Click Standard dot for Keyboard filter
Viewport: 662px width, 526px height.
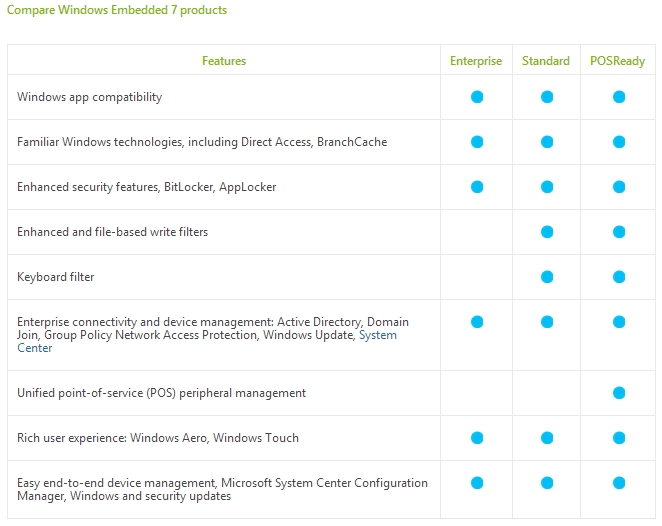click(x=547, y=277)
